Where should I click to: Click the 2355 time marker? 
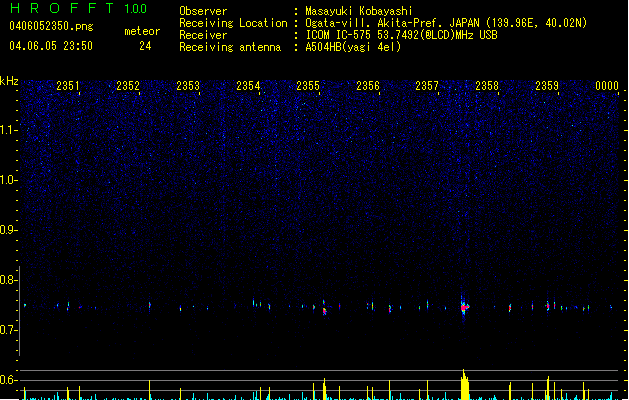(x=308, y=86)
